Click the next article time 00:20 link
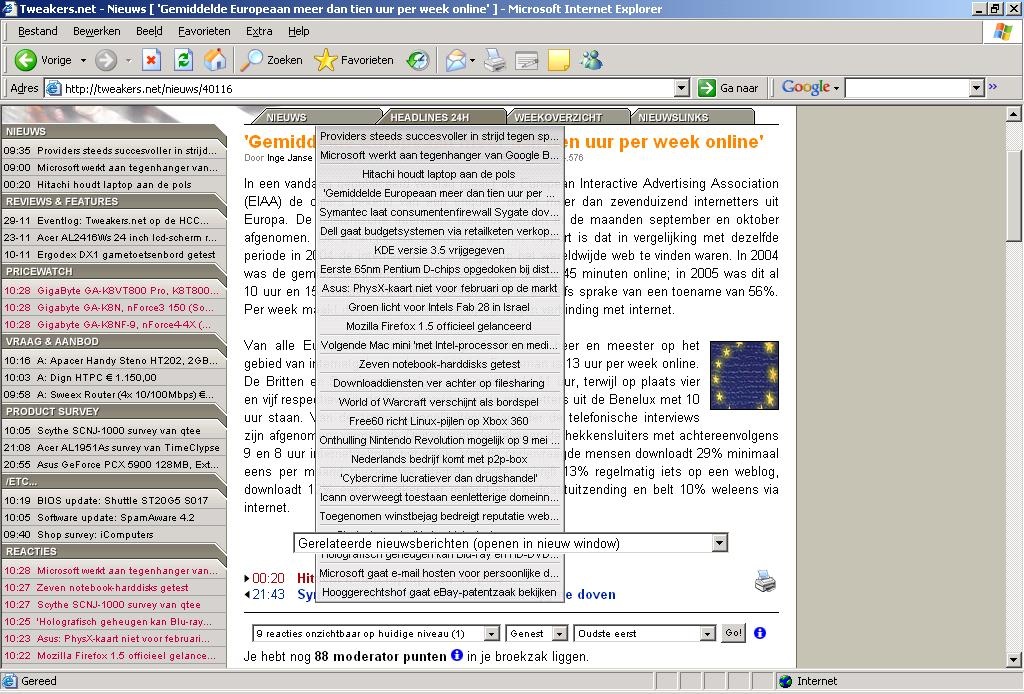This screenshot has width=1024, height=694. [268, 578]
